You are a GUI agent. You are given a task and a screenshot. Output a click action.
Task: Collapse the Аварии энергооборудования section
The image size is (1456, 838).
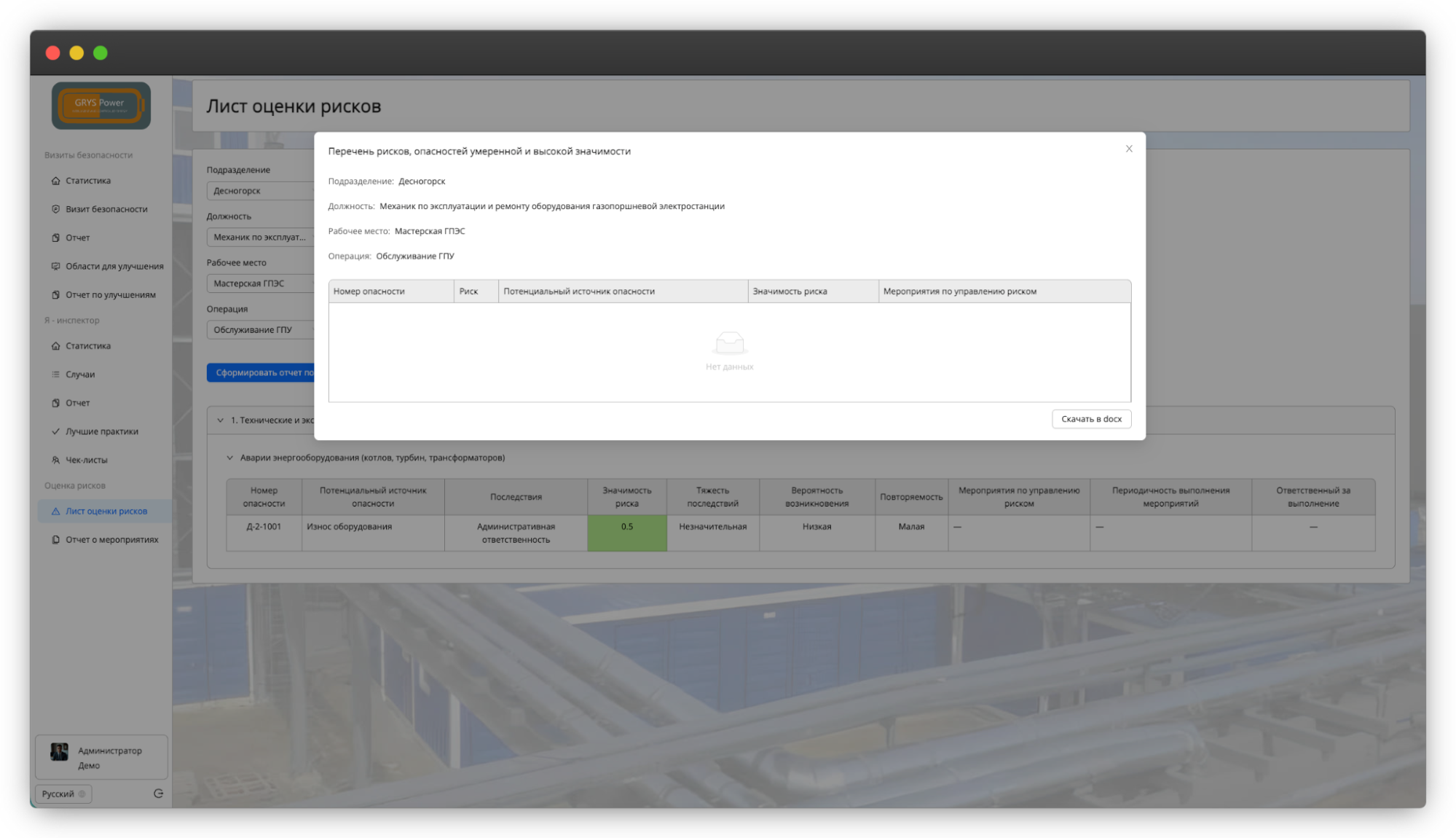pyautogui.click(x=229, y=458)
